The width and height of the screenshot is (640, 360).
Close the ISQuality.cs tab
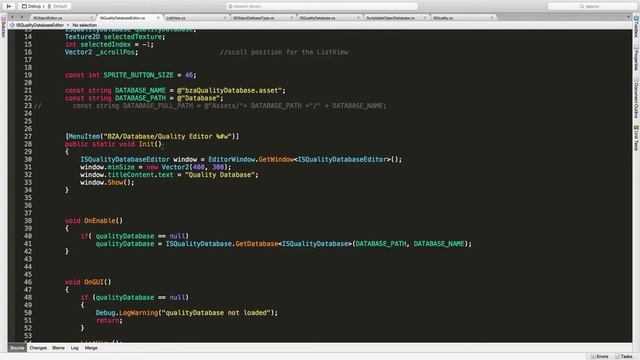(491, 18)
